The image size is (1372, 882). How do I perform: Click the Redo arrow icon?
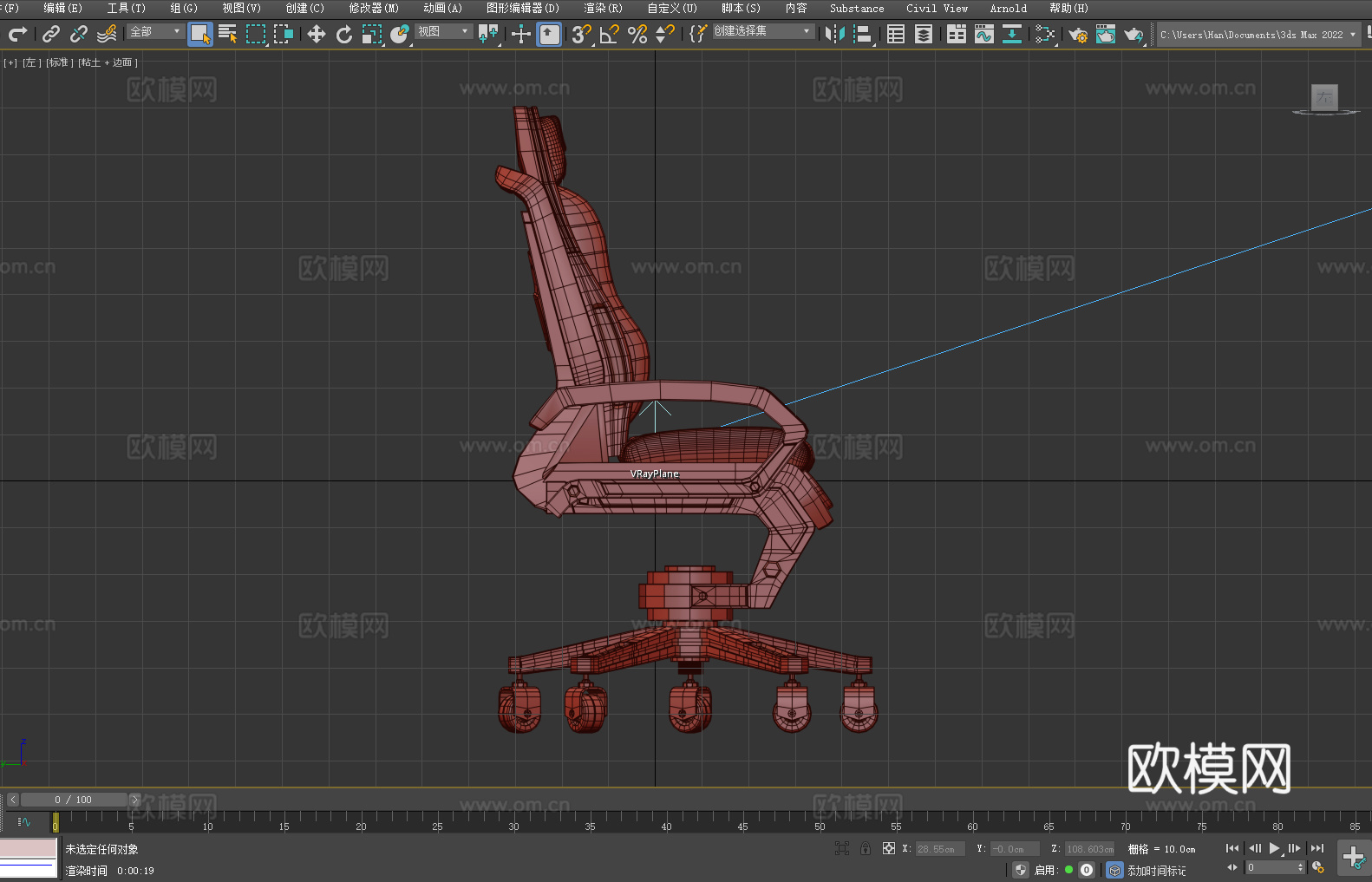[x=17, y=34]
